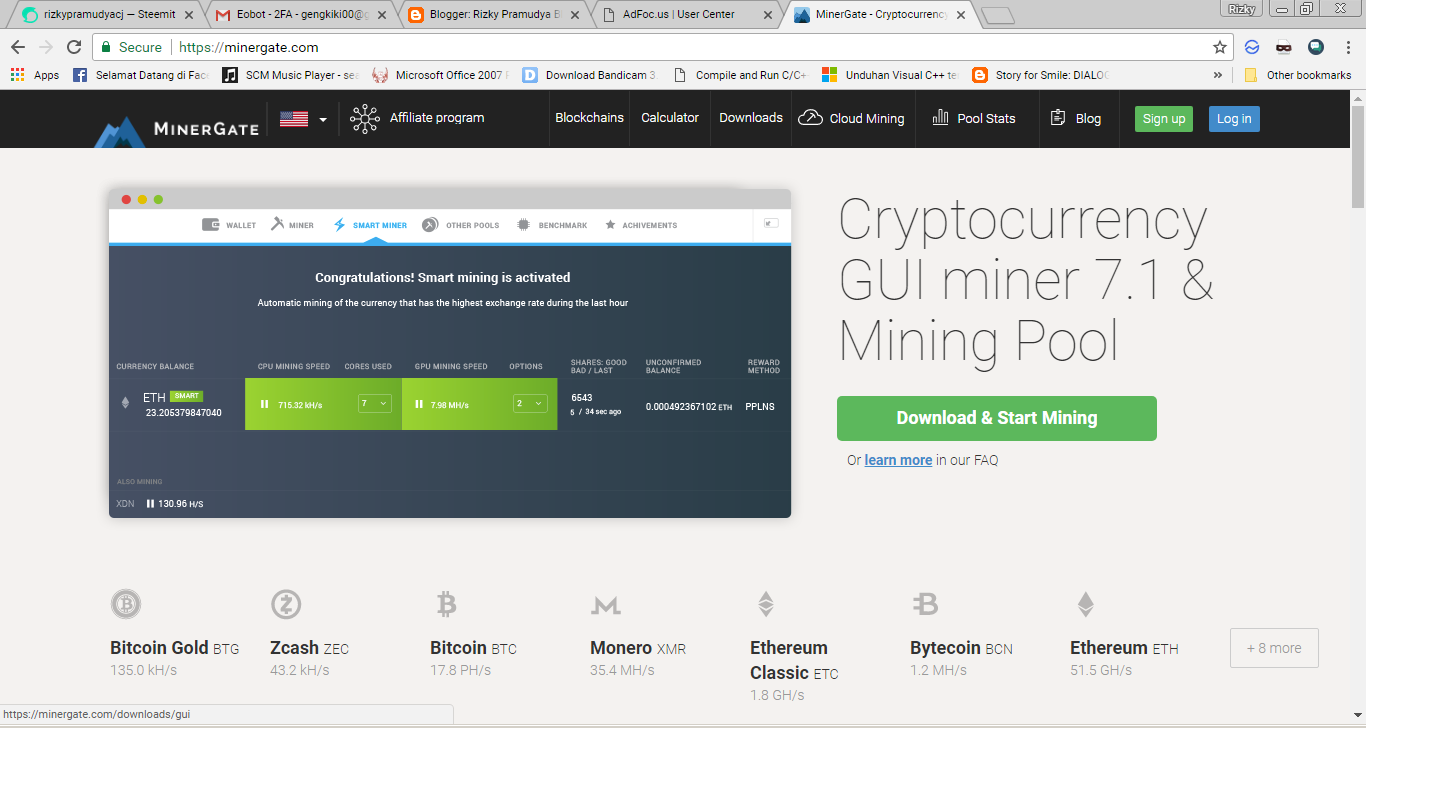Go back with browser back arrow
This screenshot has height=810, width=1440.
point(18,47)
